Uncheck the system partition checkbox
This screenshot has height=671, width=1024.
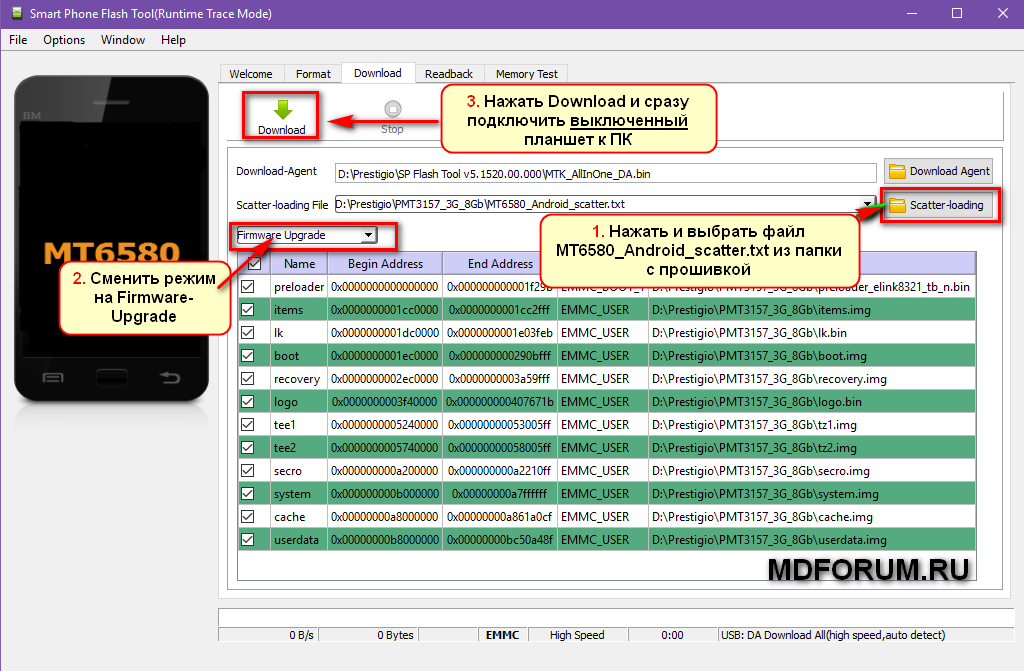point(248,494)
